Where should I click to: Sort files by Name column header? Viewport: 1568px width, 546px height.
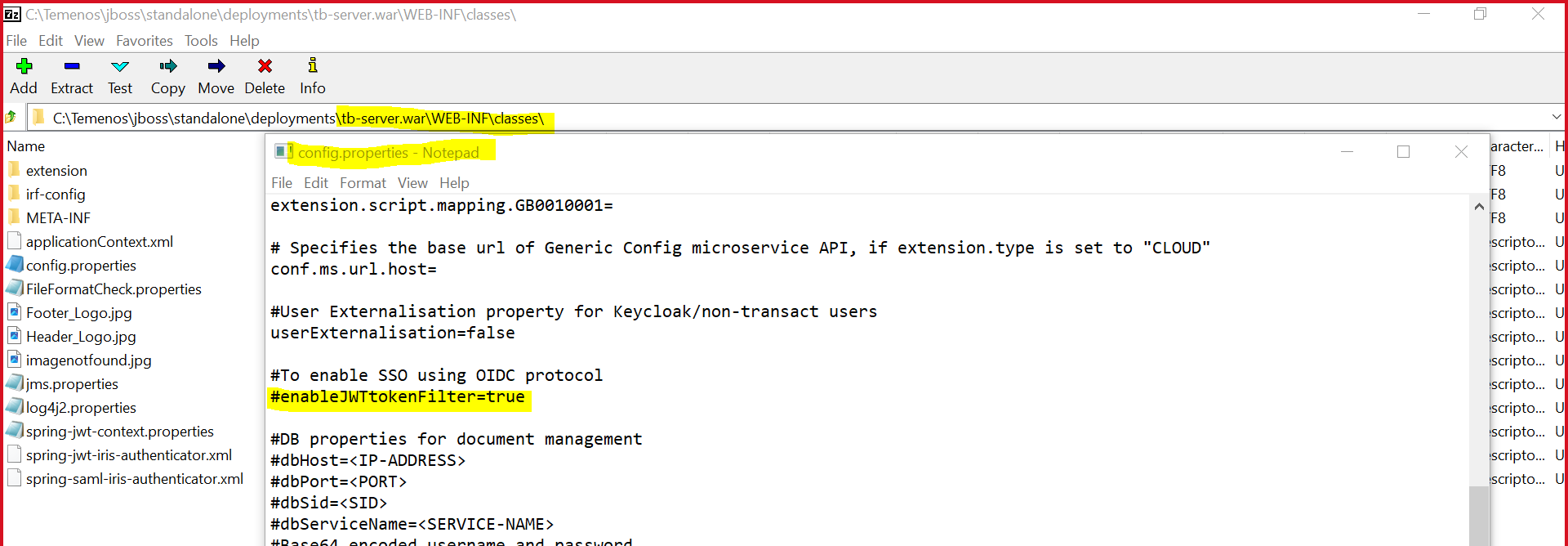coord(26,146)
